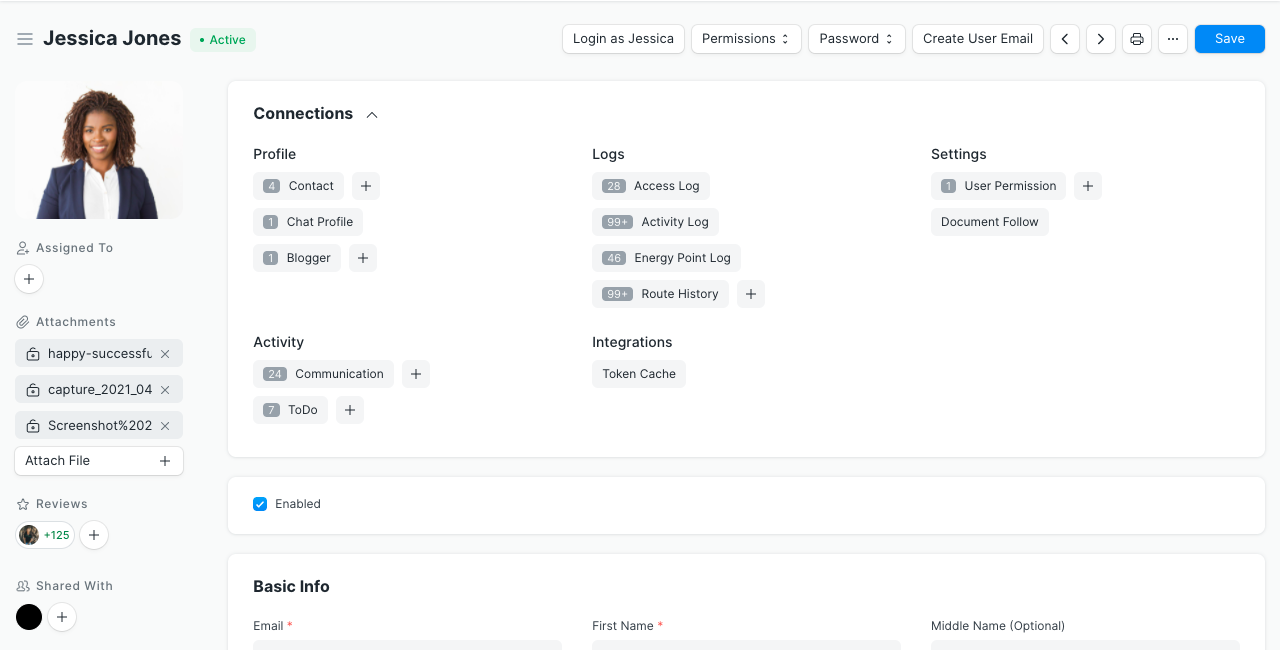Click plus icon next to User Permission
1280x650 pixels.
click(1088, 186)
